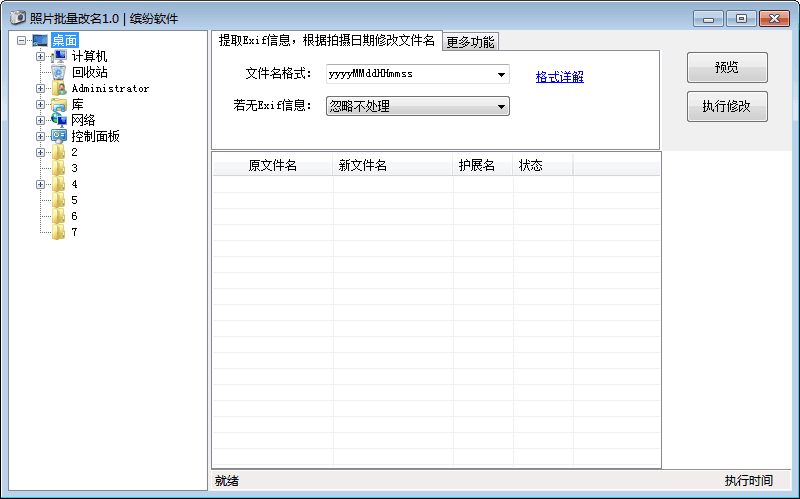Expand folder 4 in the tree
The height and width of the screenshot is (499, 800).
coord(41,184)
